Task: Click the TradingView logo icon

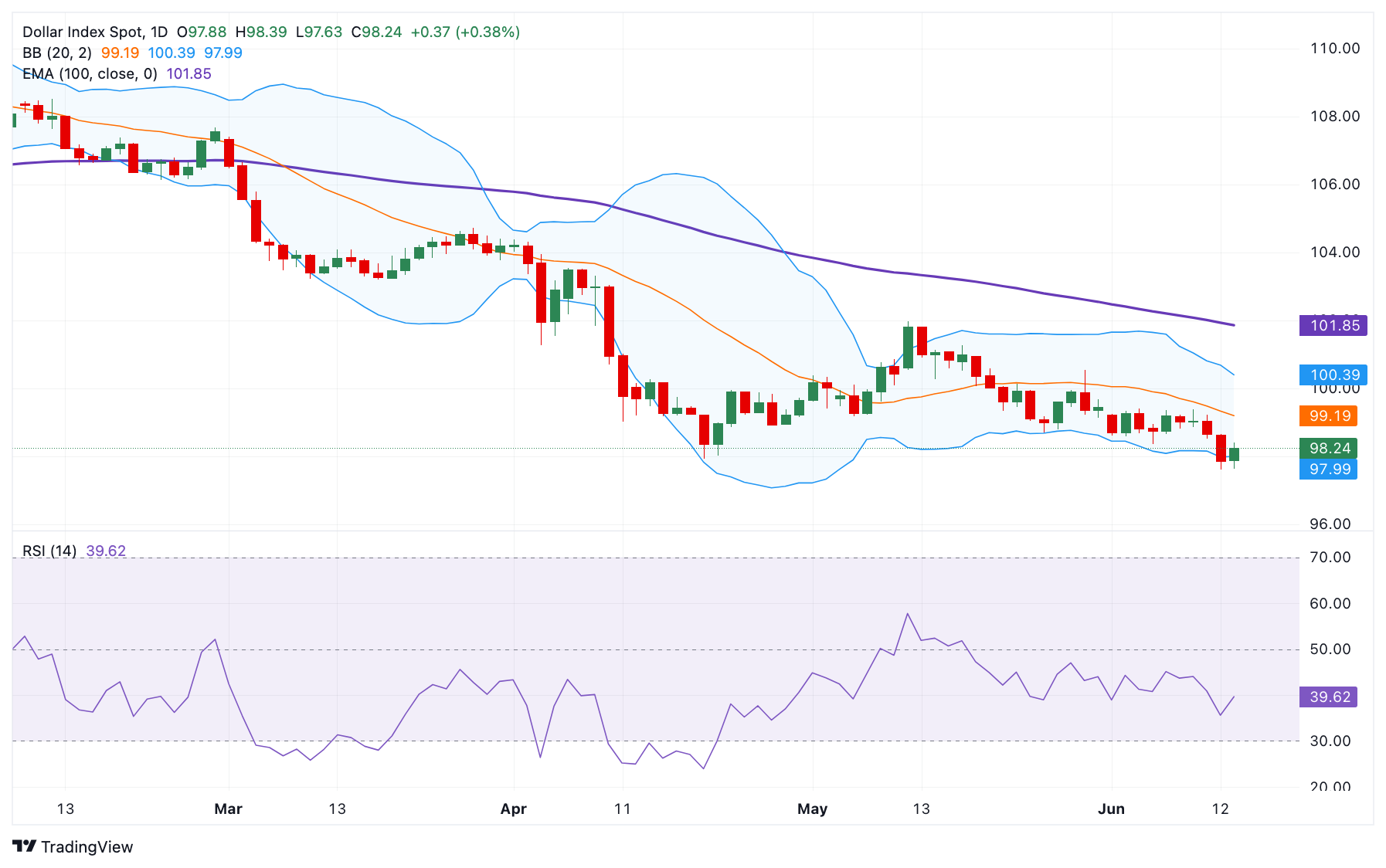Action: coord(25,846)
